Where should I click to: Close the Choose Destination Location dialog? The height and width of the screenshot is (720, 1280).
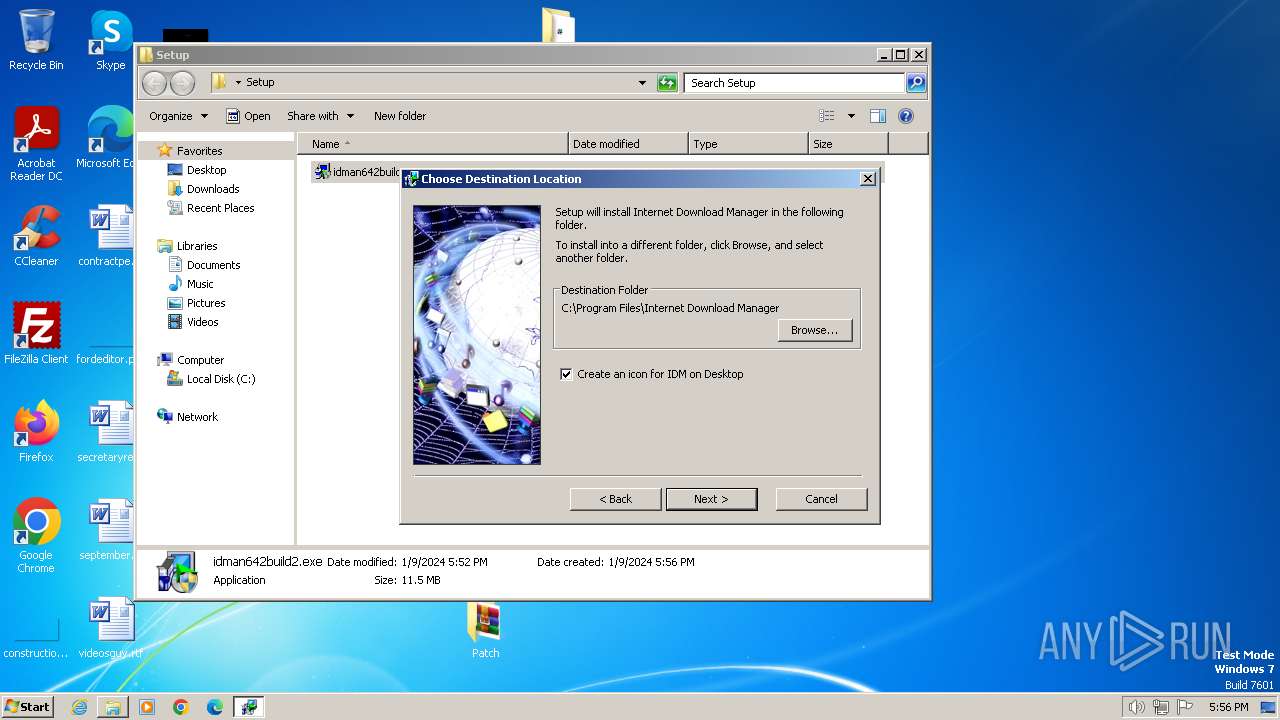coord(868,179)
